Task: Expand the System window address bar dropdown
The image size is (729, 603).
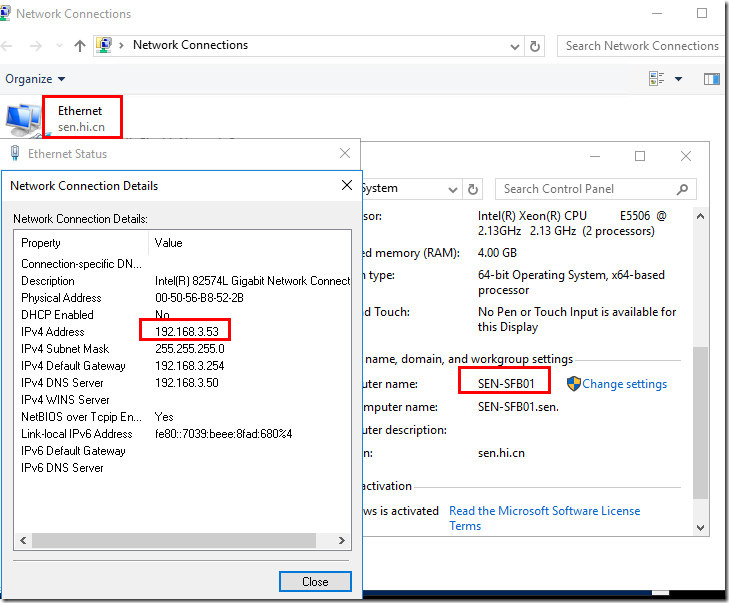Action: tap(452, 189)
